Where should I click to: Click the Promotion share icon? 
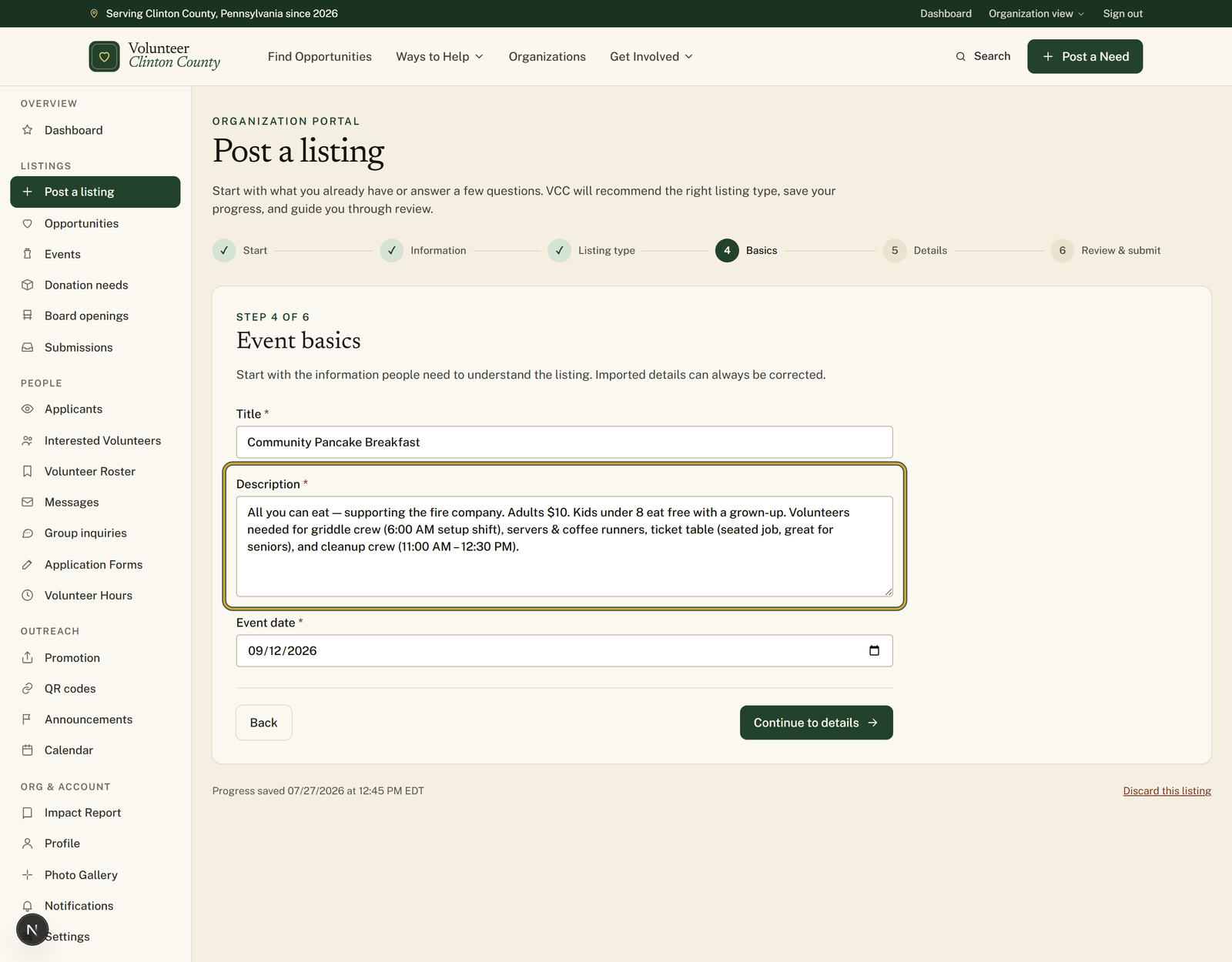[28, 657]
